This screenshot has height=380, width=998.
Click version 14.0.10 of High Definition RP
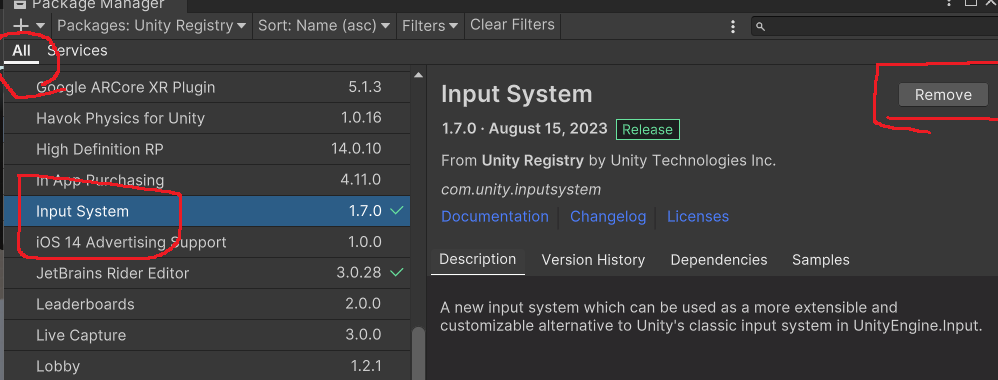[356, 149]
